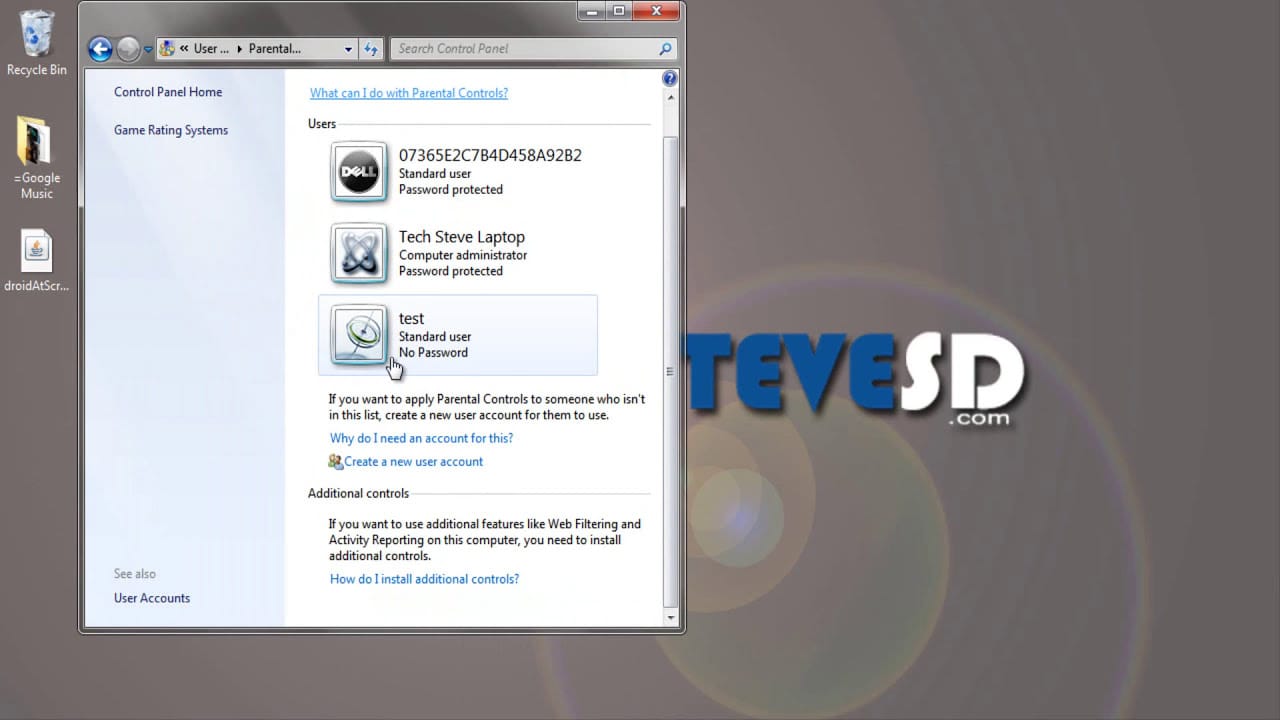Click the Refresh icon beside address bar
The image size is (1280, 720).
[x=371, y=48]
